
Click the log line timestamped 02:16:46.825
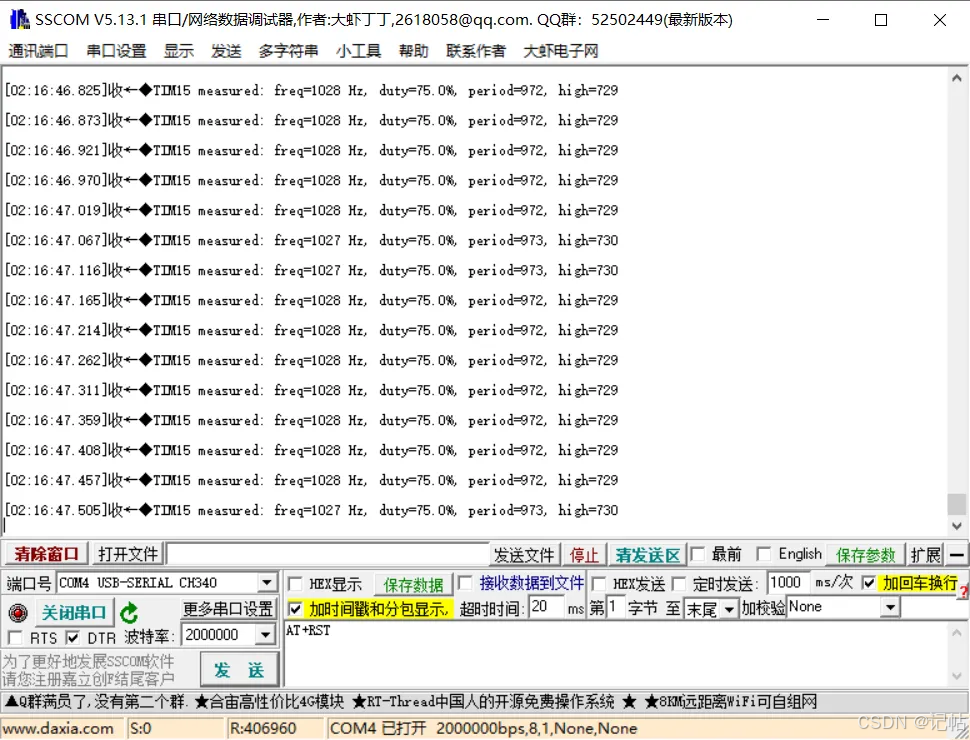click(x=311, y=90)
